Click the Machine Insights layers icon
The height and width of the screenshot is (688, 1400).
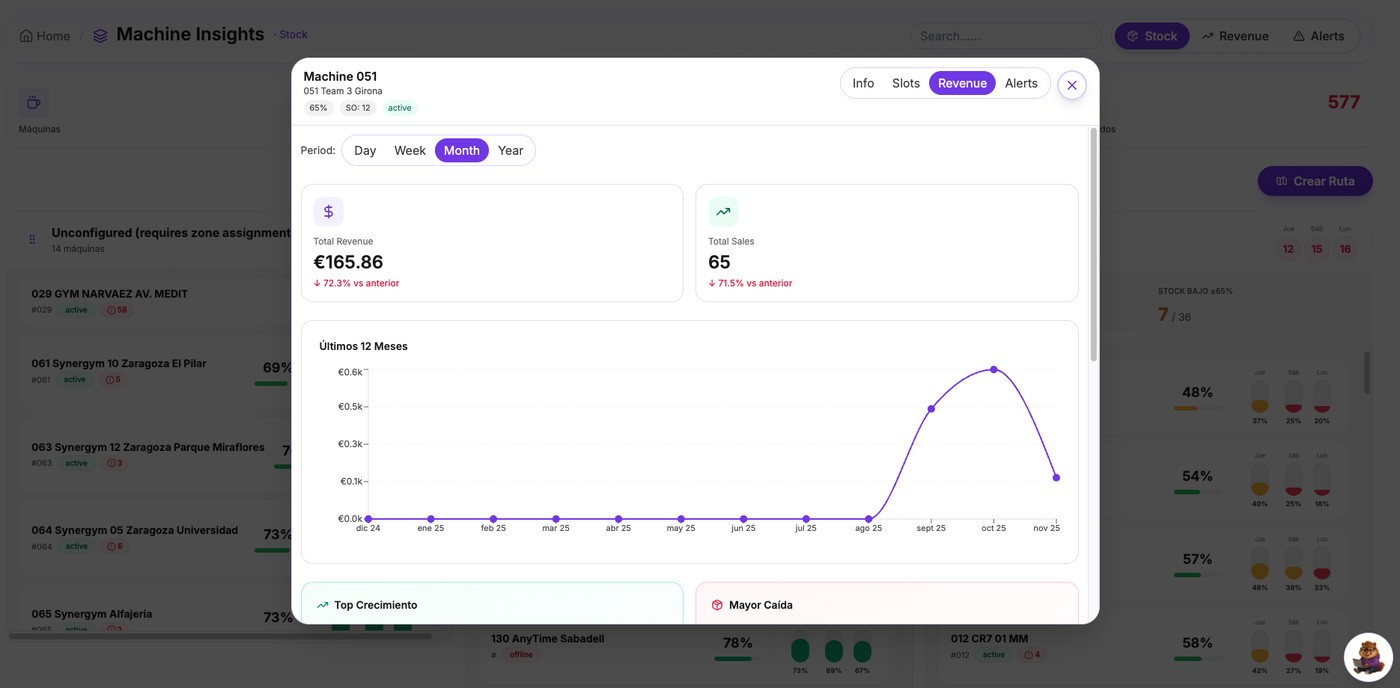click(100, 36)
